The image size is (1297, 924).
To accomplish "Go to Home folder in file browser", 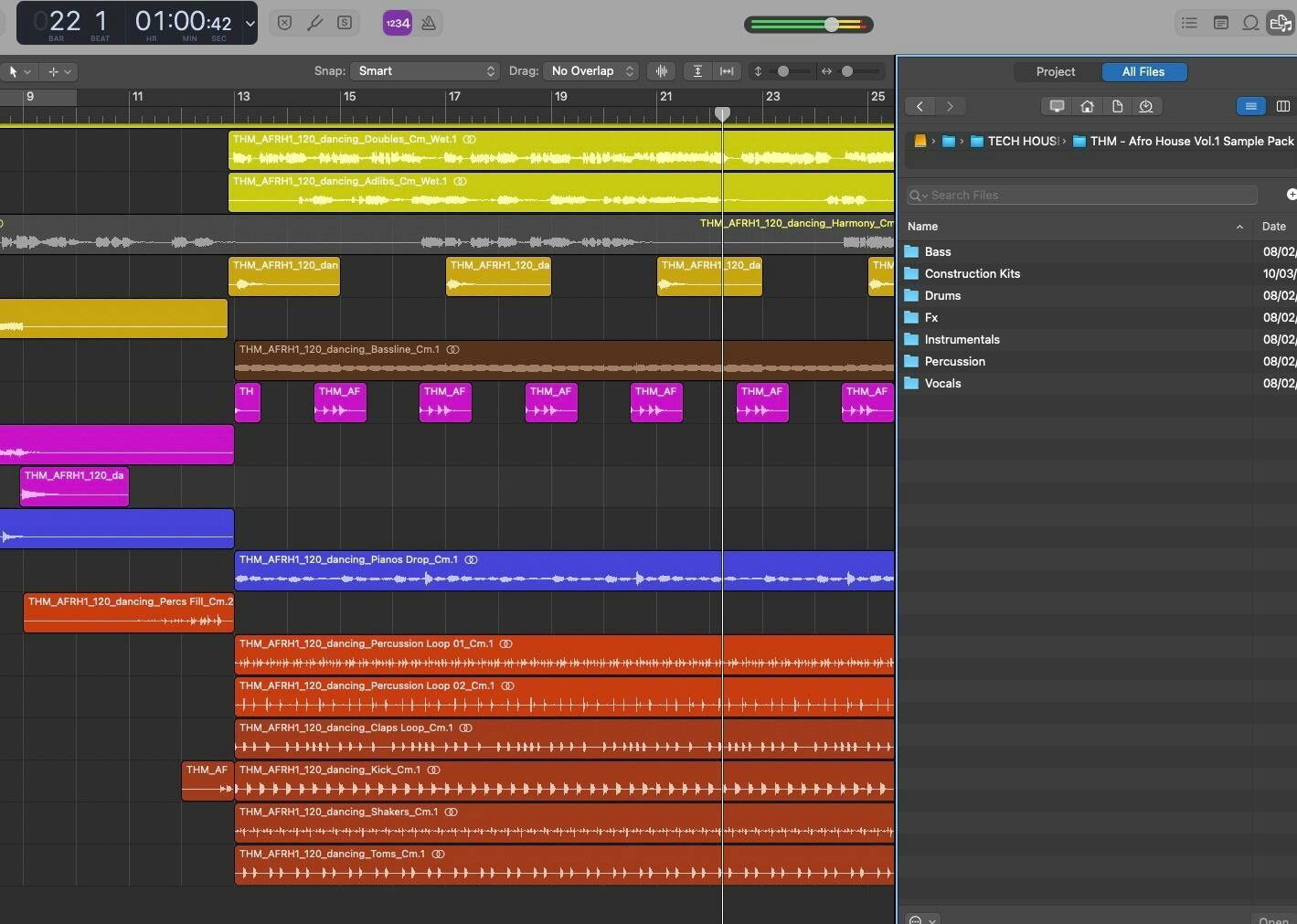I will (1087, 106).
